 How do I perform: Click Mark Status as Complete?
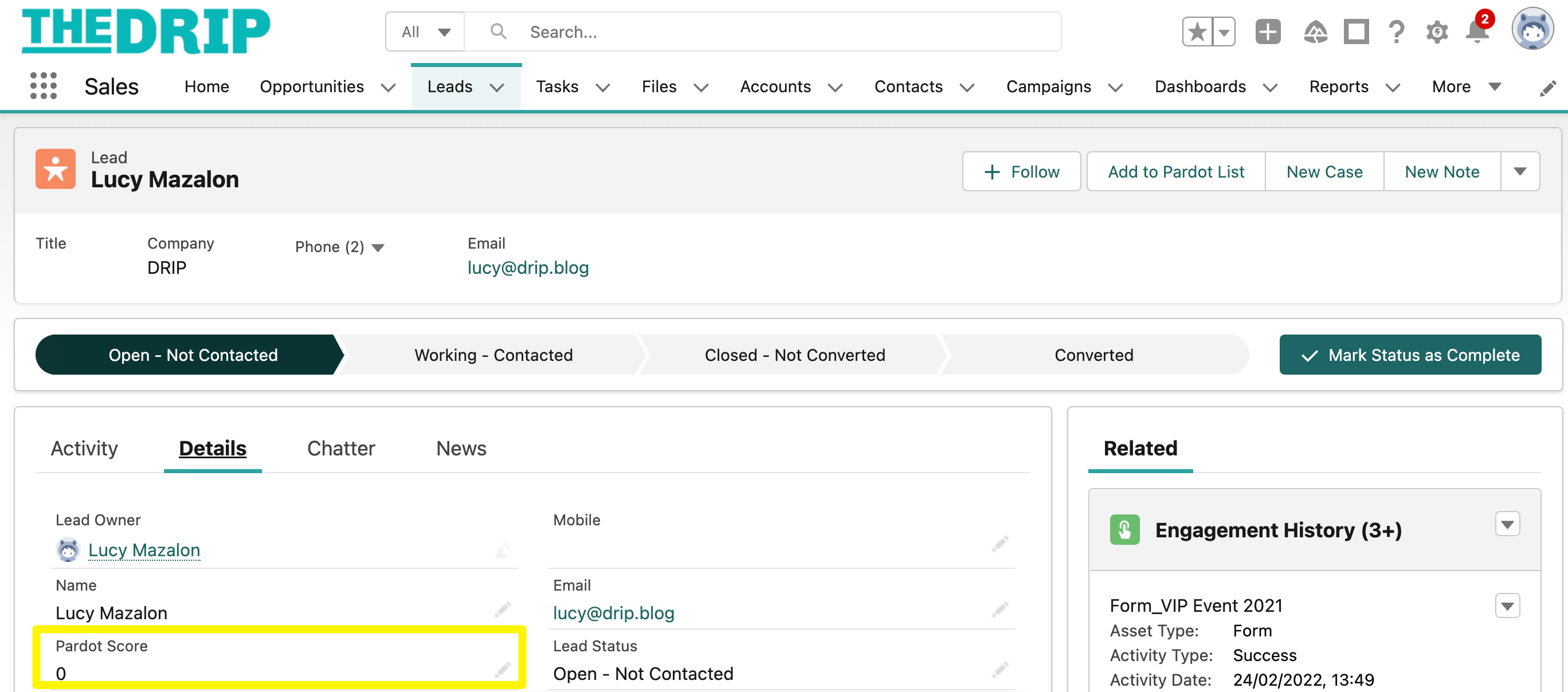pos(1410,354)
